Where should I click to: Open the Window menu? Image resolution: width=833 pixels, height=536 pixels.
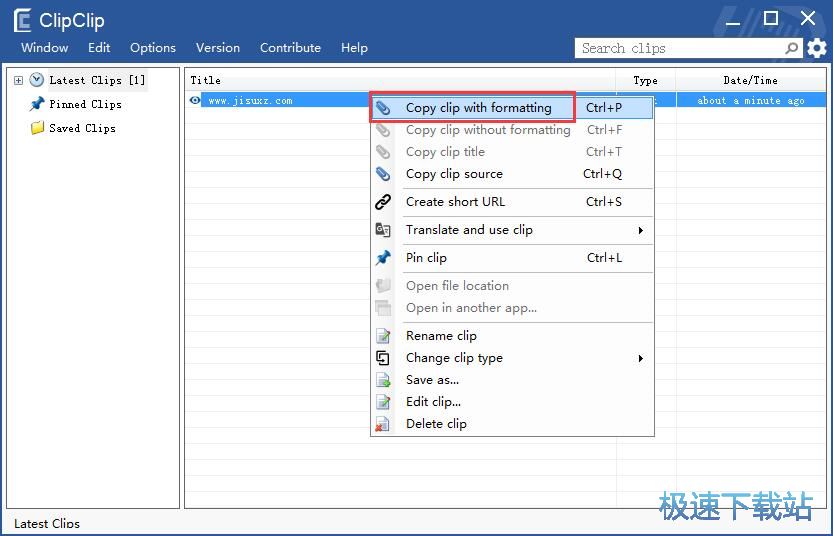[x=45, y=48]
